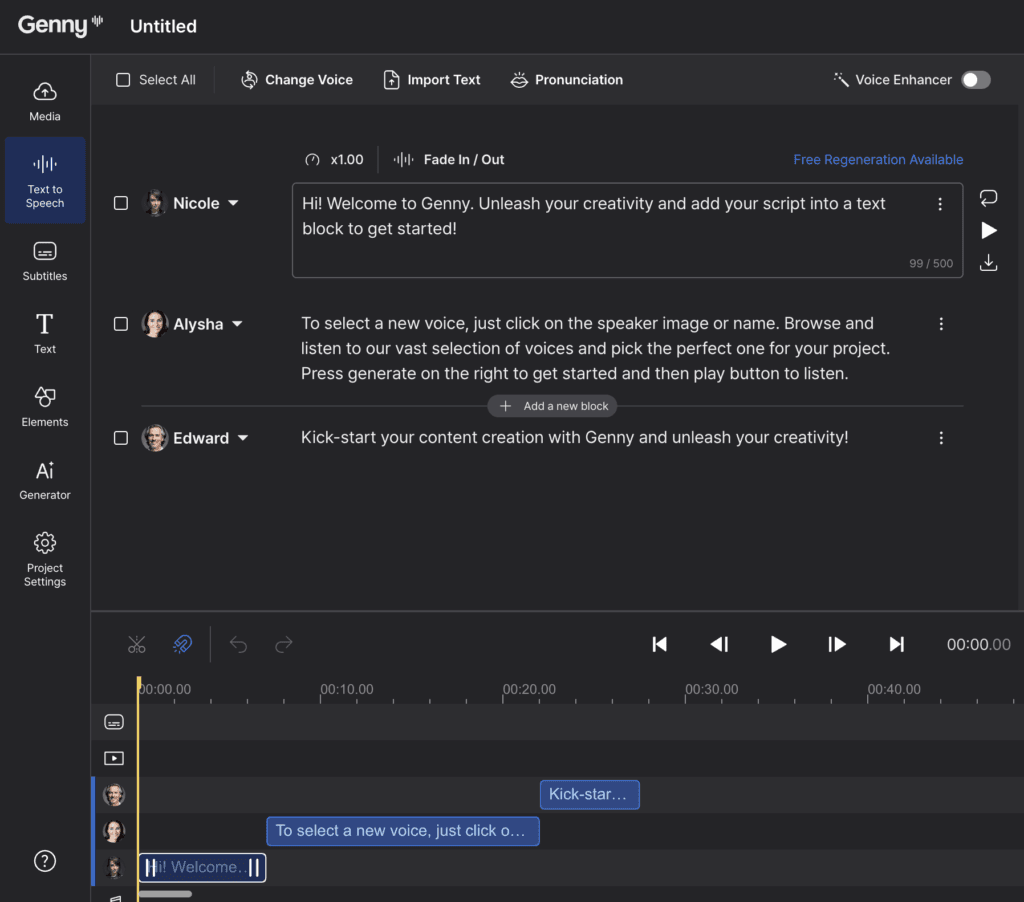Viewport: 1024px width, 902px height.
Task: Open the Media panel
Action: click(x=44, y=102)
